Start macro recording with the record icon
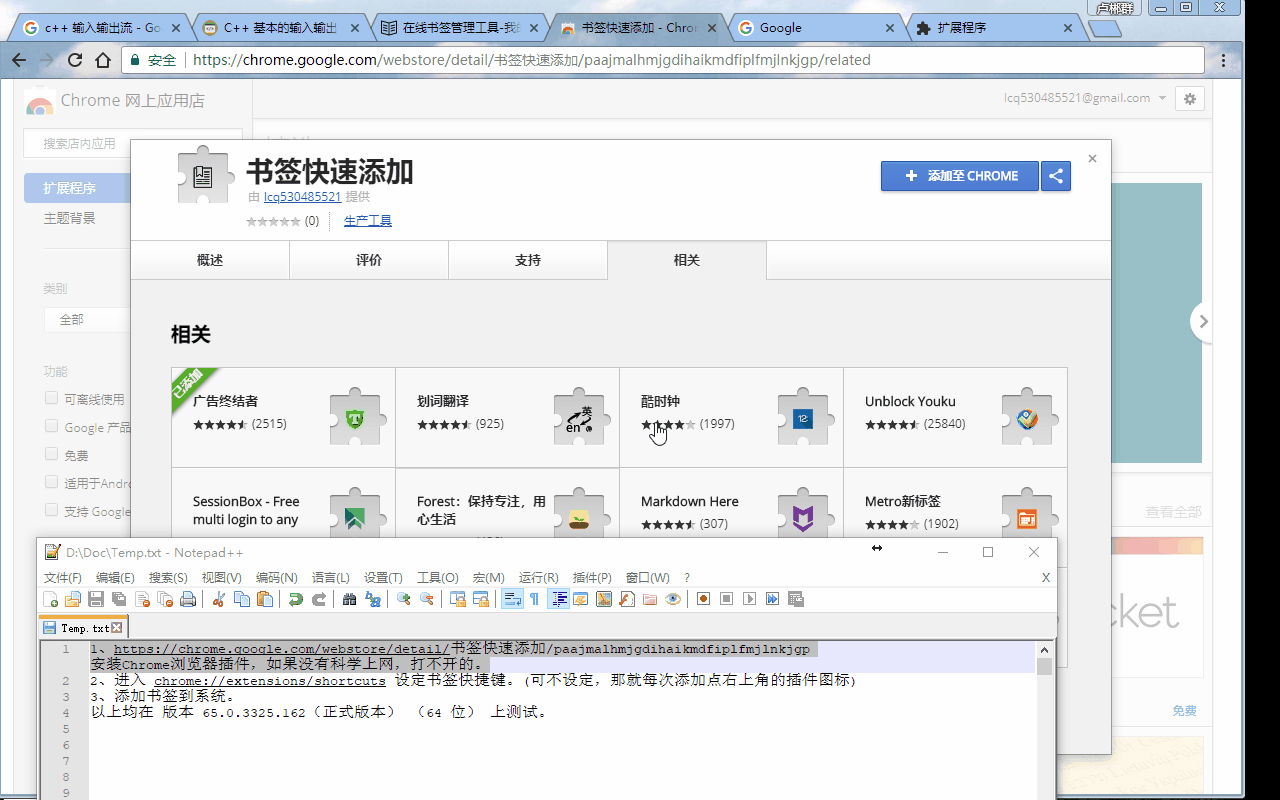Screen dimensions: 1280x800 pos(703,599)
